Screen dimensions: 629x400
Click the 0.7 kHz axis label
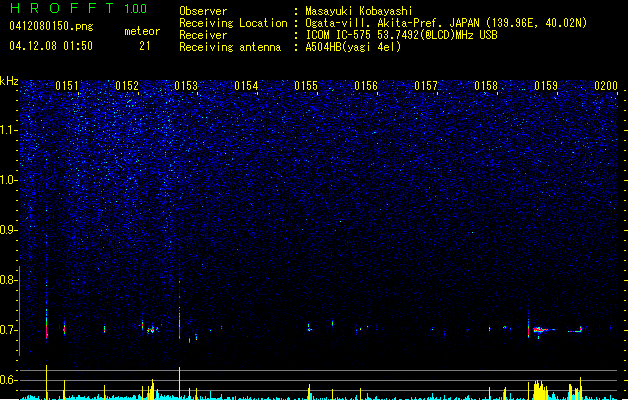click(9, 330)
